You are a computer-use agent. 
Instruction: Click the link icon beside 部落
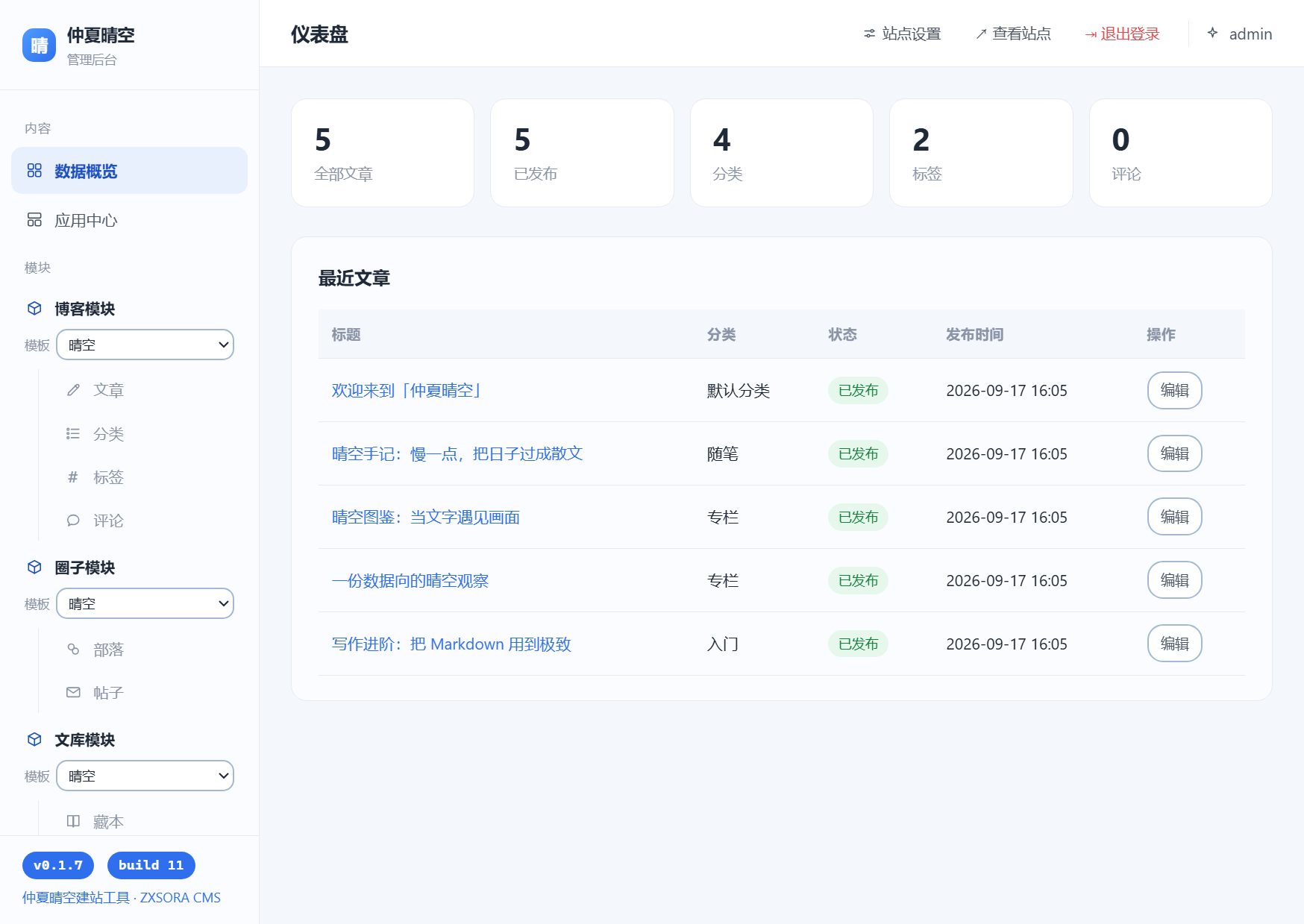tap(73, 649)
